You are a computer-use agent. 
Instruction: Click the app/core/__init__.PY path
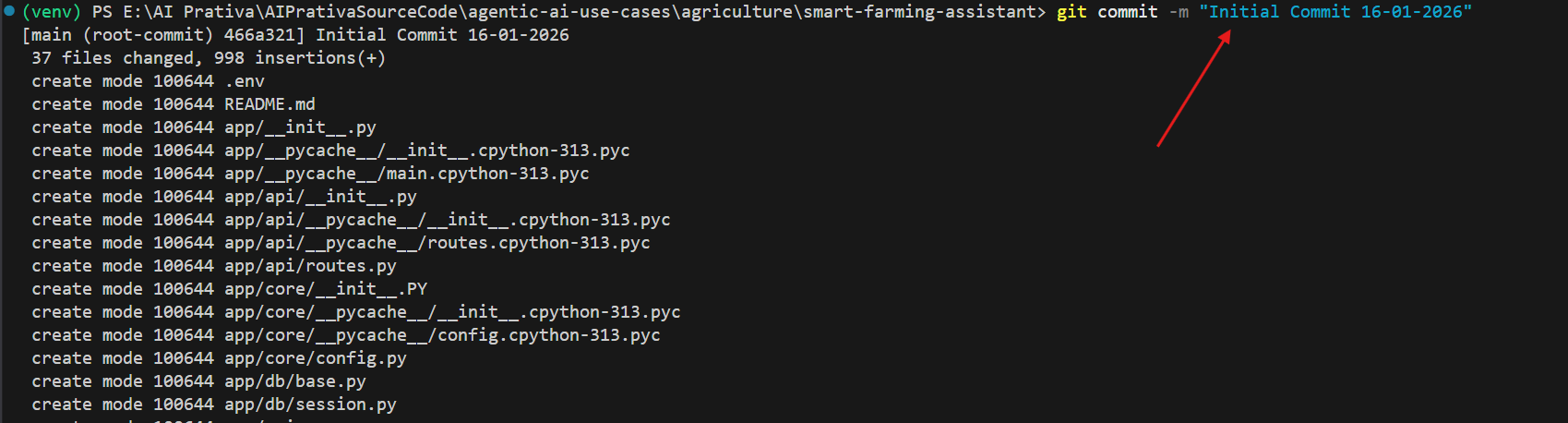tap(326, 289)
